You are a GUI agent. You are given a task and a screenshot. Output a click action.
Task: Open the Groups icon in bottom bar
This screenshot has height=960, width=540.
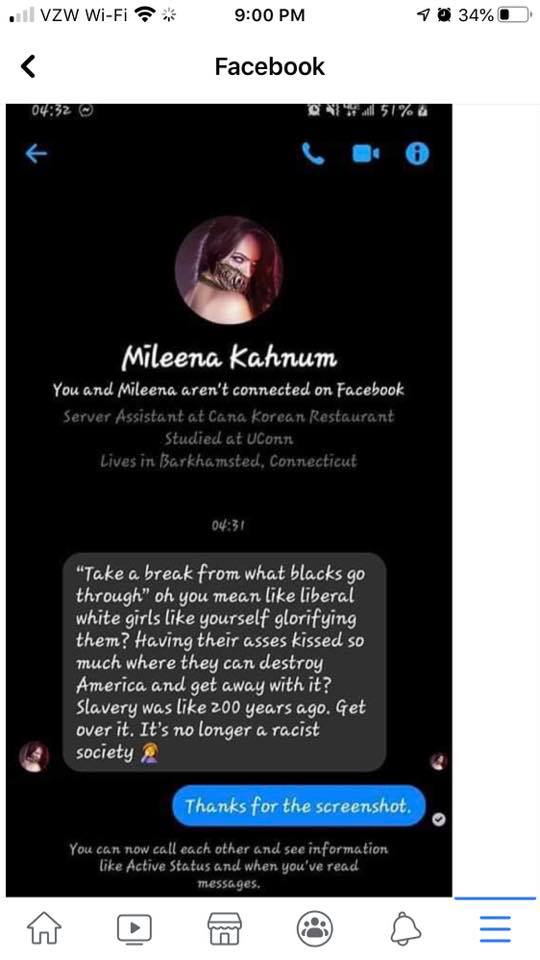click(315, 928)
